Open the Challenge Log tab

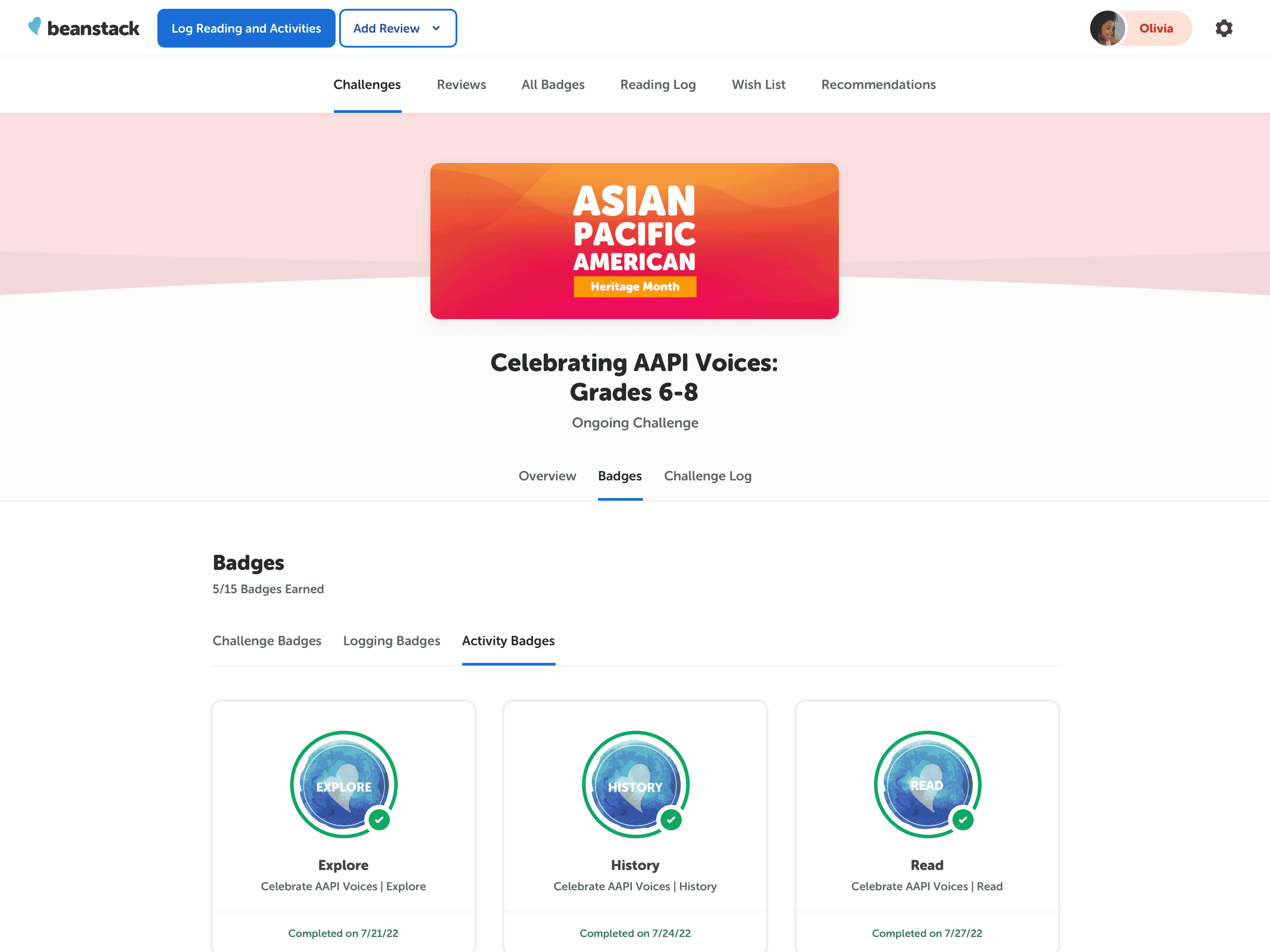707,476
